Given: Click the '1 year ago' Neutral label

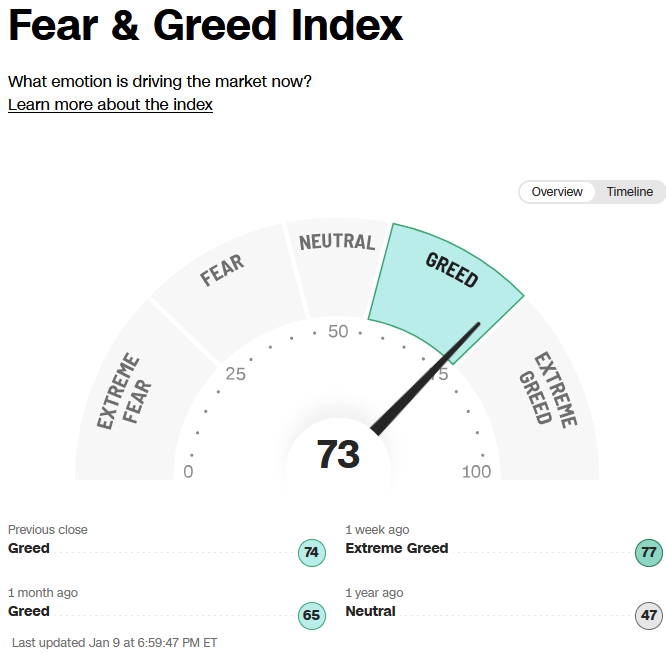Looking at the screenshot, I should click(370, 611).
